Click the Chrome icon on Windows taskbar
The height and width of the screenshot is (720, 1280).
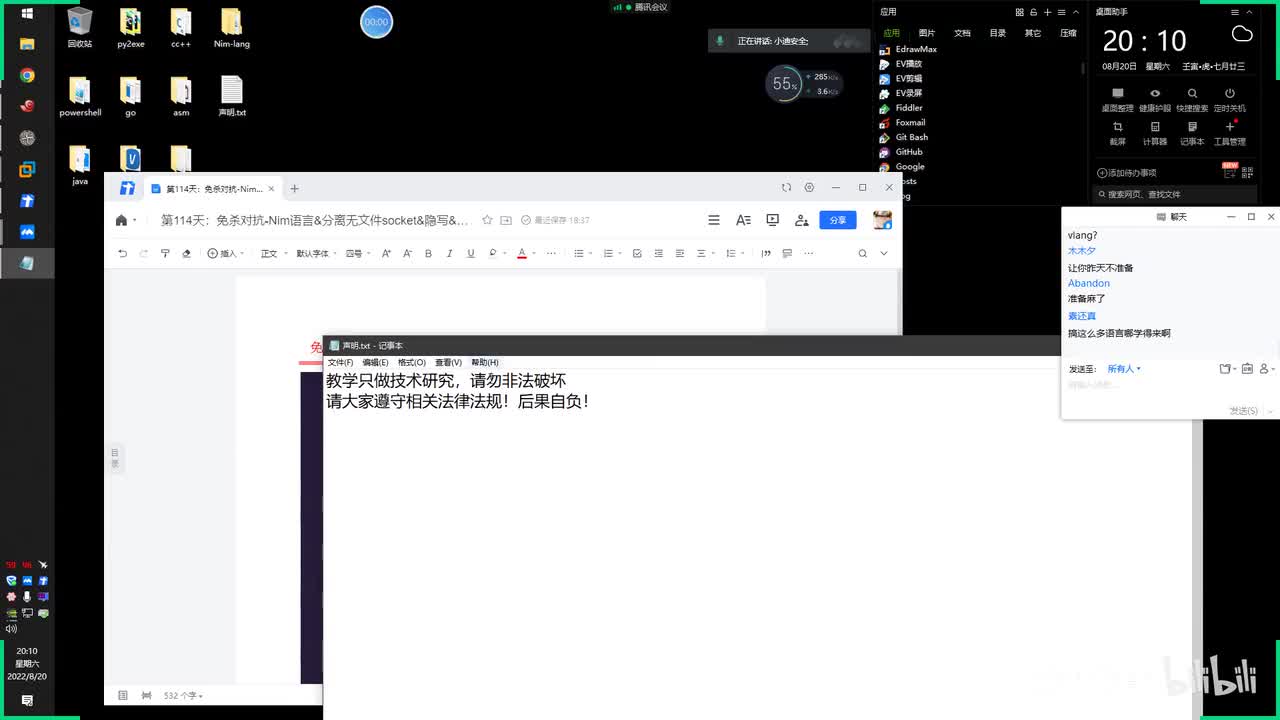[27, 76]
